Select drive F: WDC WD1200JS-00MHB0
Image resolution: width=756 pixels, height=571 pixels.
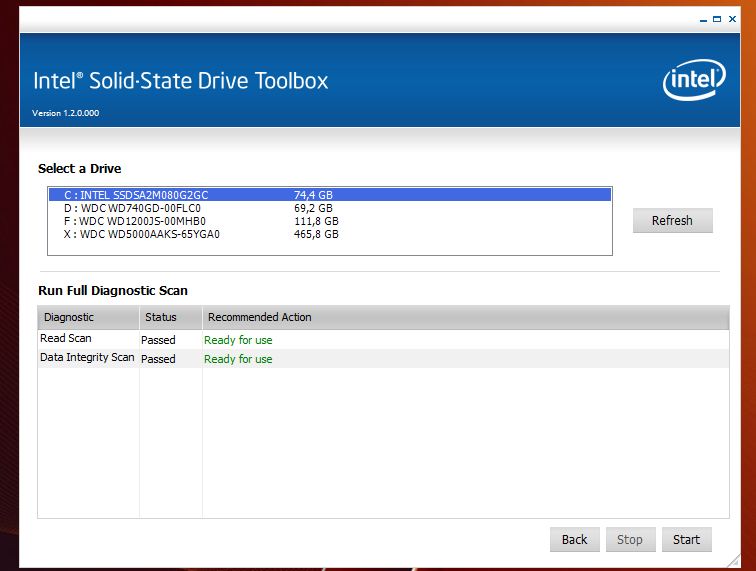click(x=330, y=221)
